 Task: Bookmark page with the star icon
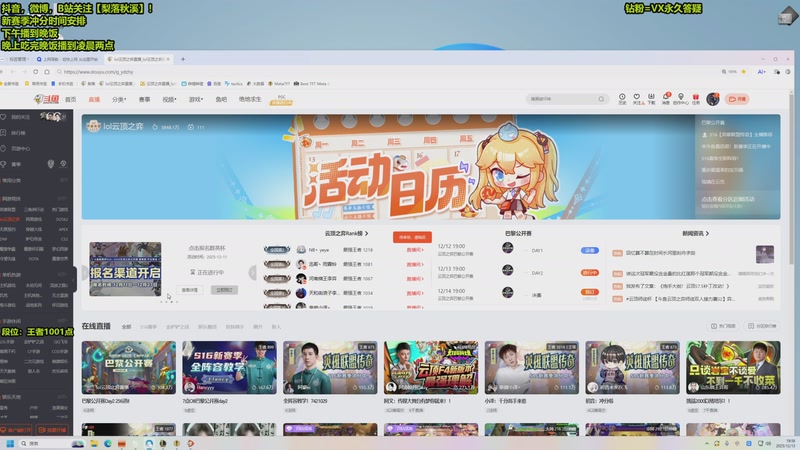[x=743, y=72]
